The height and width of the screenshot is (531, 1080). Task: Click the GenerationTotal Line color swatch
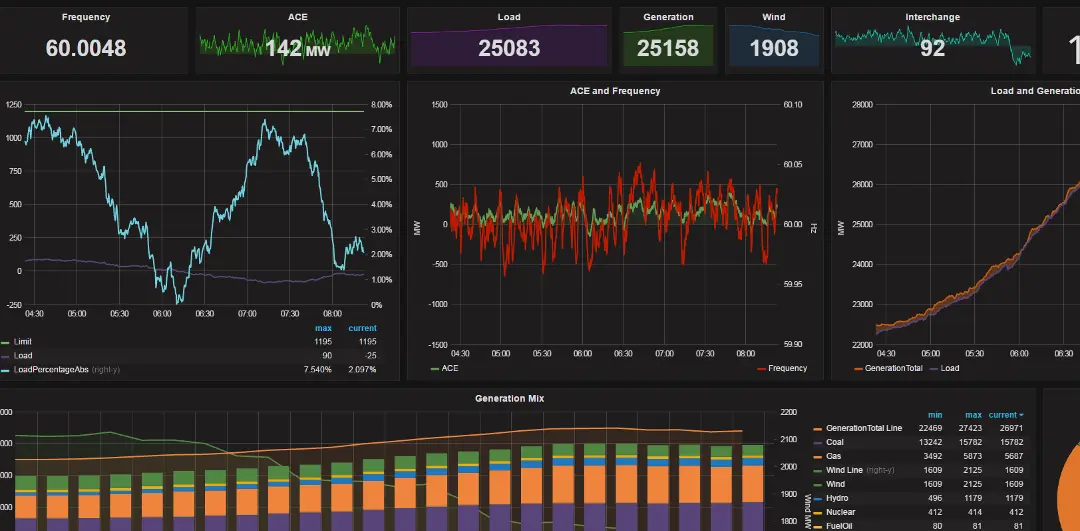819,428
